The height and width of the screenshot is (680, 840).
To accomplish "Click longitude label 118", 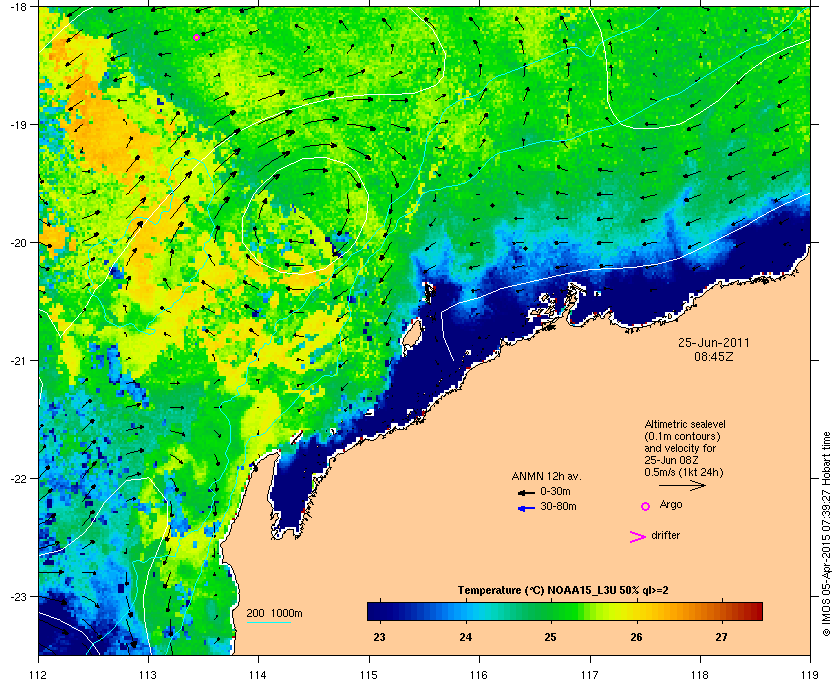I will 700,674.
